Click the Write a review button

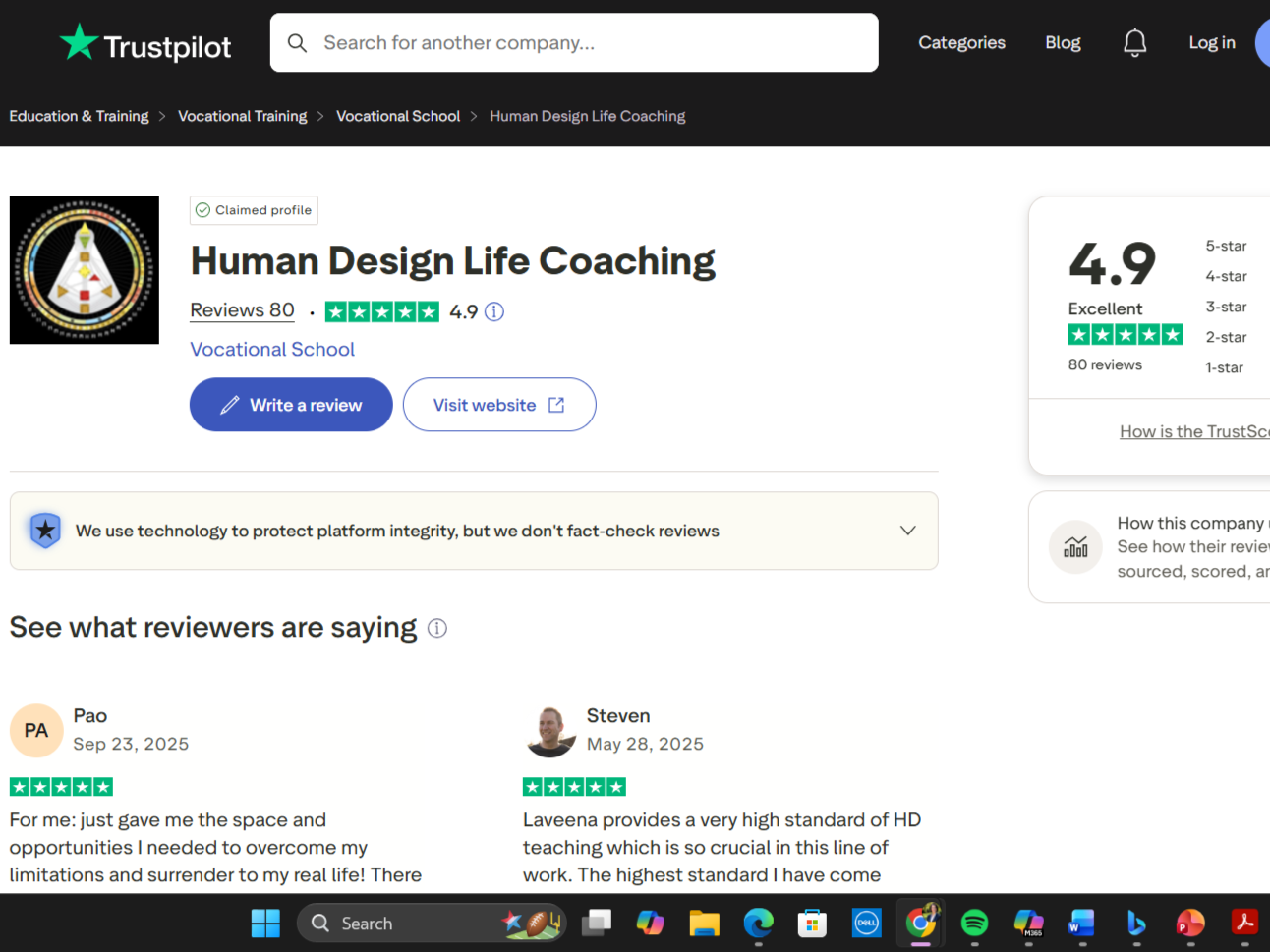[x=290, y=404]
